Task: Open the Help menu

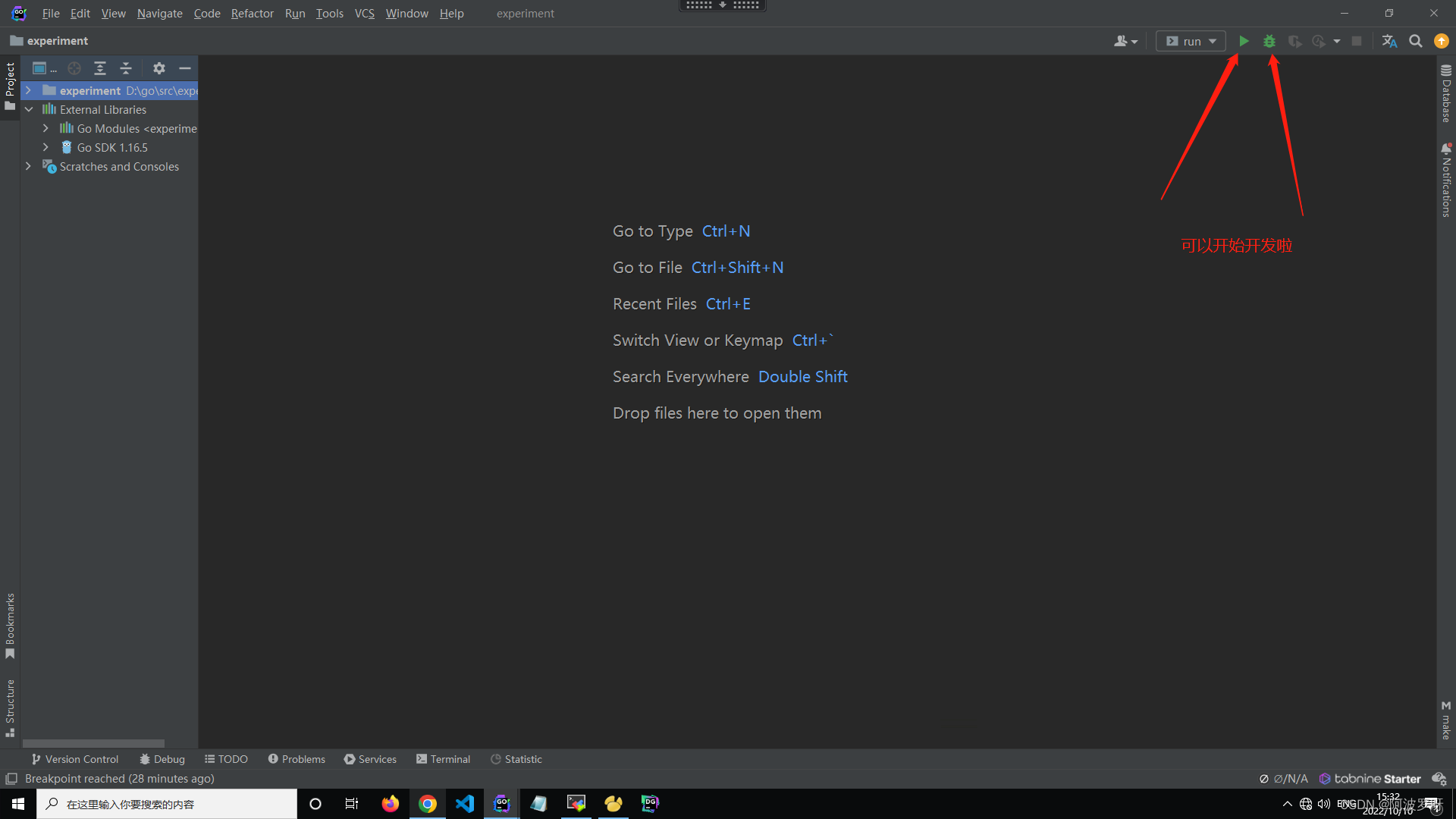Action: coord(452,14)
